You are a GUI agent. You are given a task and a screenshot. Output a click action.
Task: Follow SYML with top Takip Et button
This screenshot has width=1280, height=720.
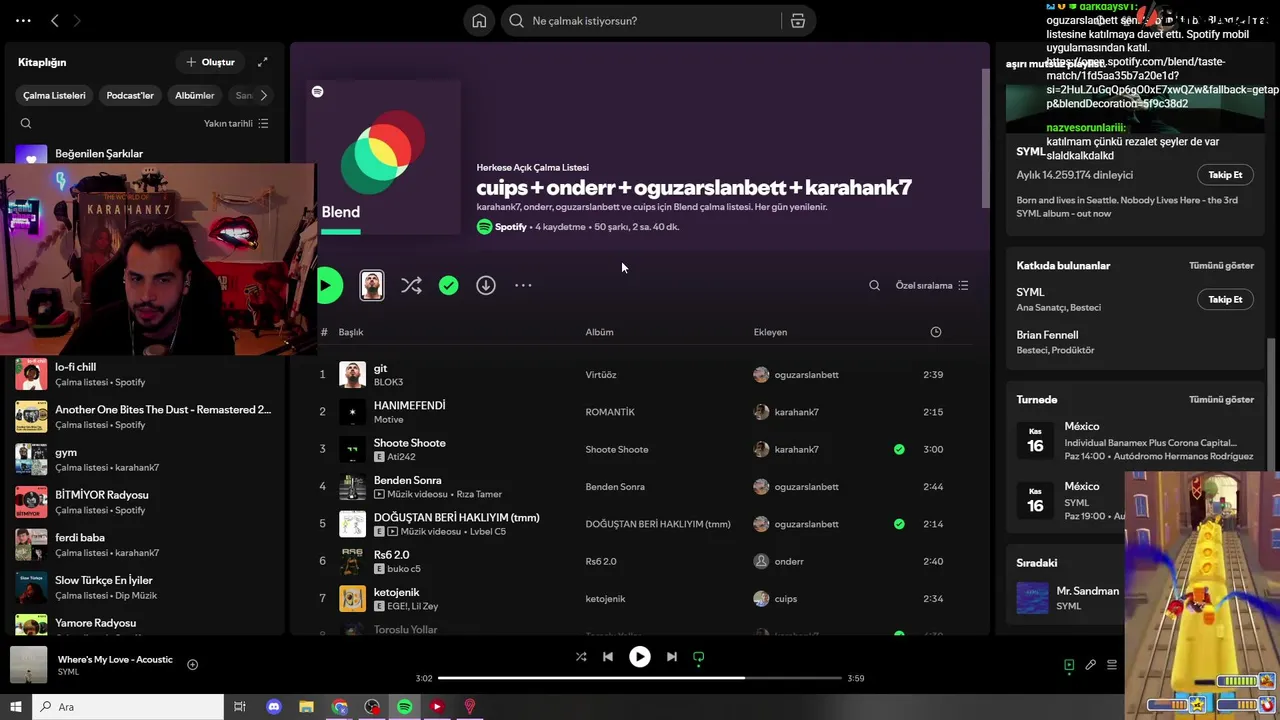click(x=1225, y=175)
